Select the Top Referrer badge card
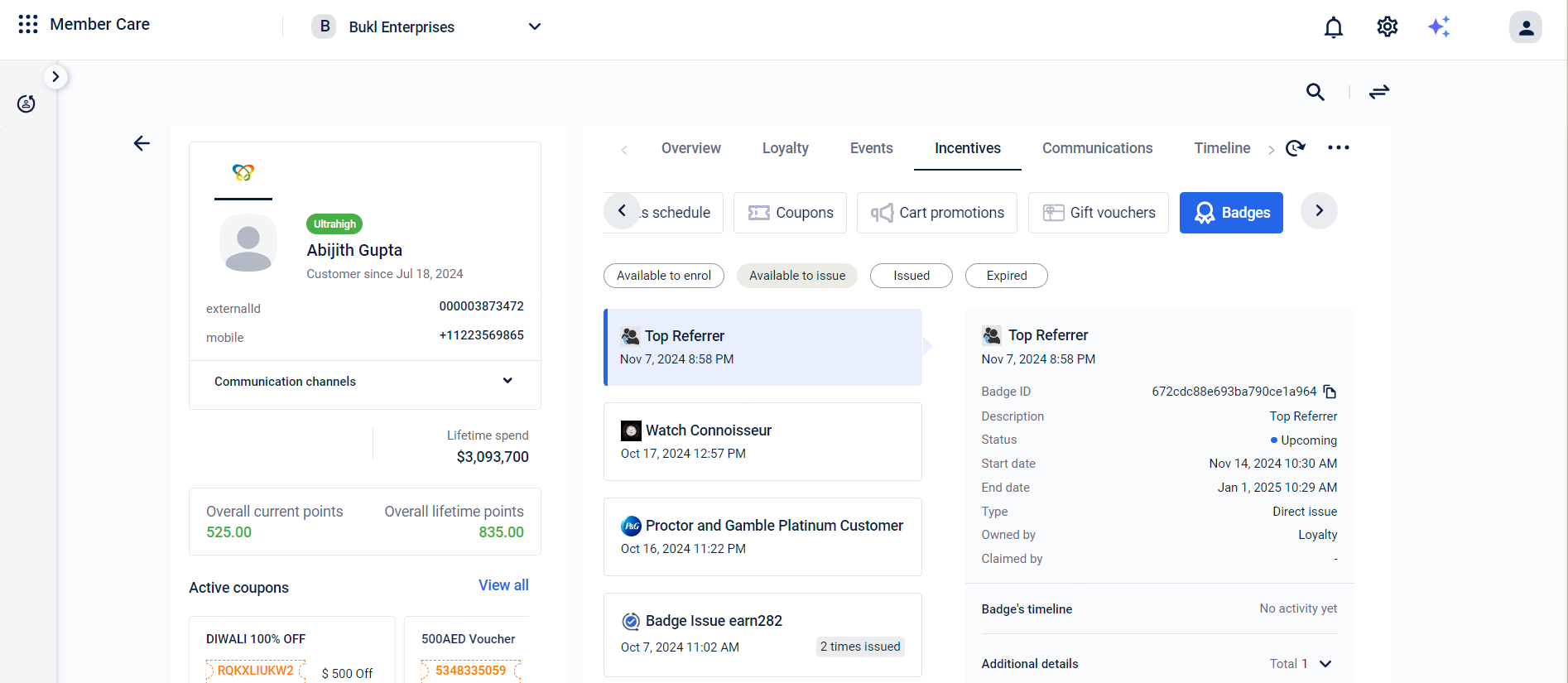Viewport: 1568px width, 683px height. 762,347
